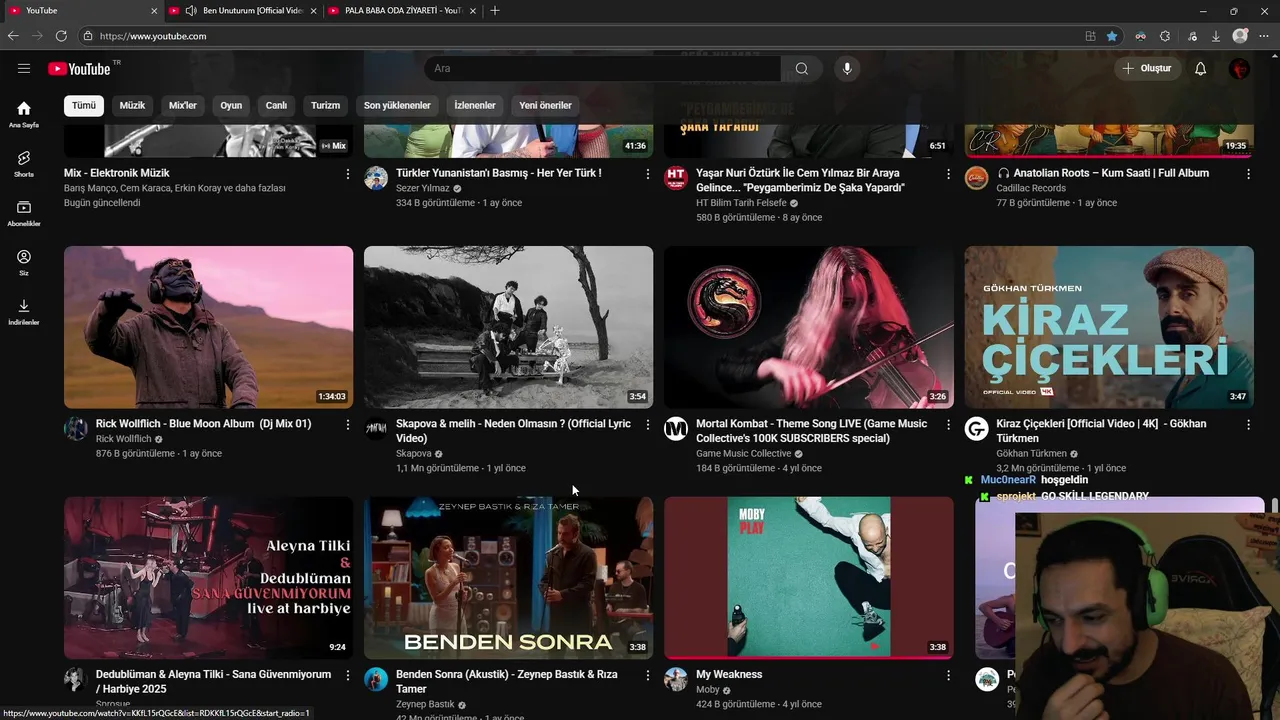Open options menu for My Weakness video
This screenshot has width=1280, height=720.
click(x=948, y=675)
